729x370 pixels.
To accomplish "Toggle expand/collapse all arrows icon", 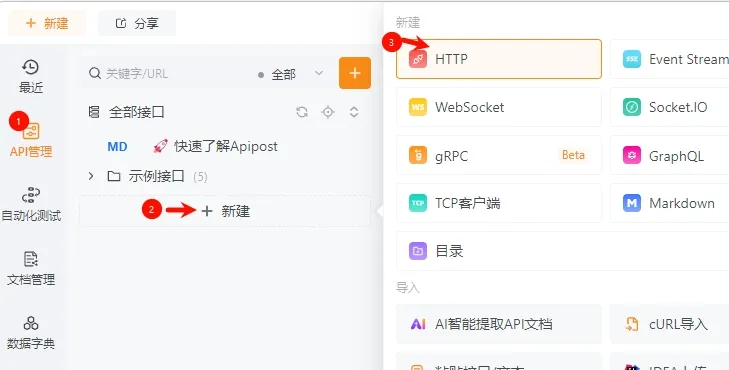I will pos(354,112).
